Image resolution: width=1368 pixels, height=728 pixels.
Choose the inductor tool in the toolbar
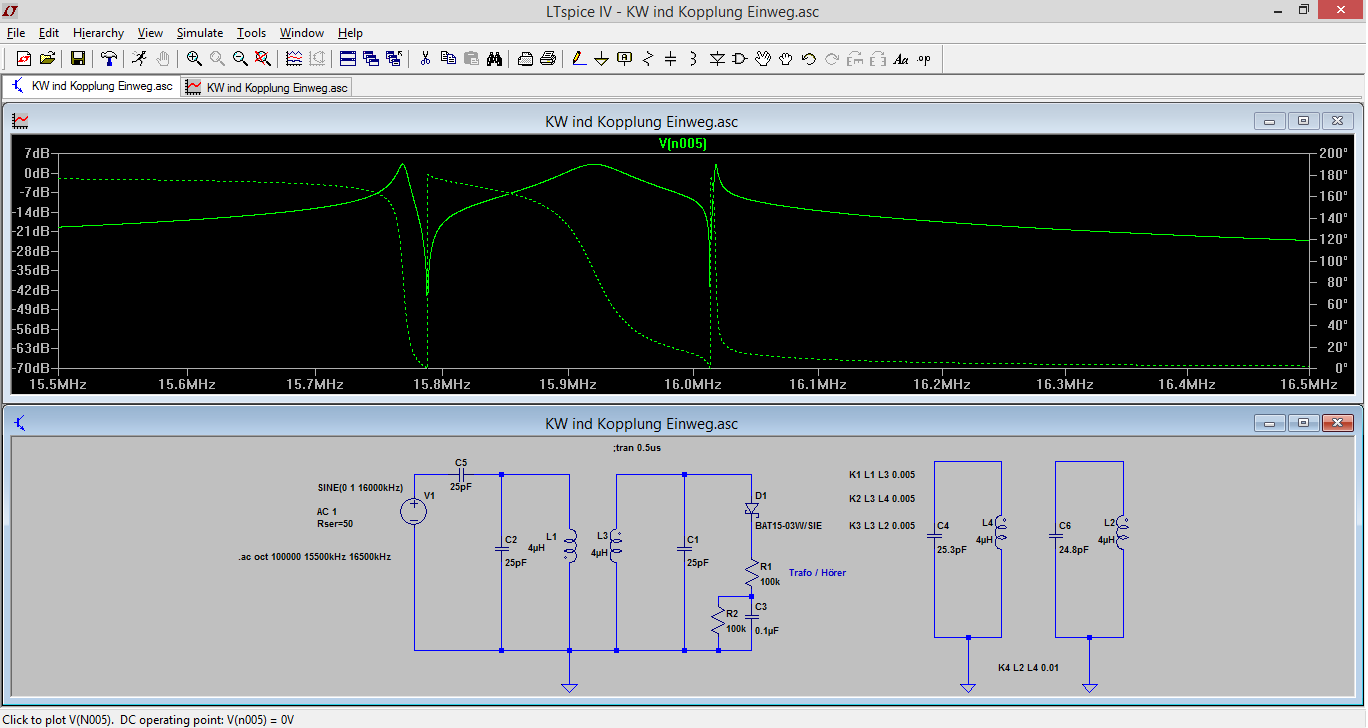(x=693, y=59)
